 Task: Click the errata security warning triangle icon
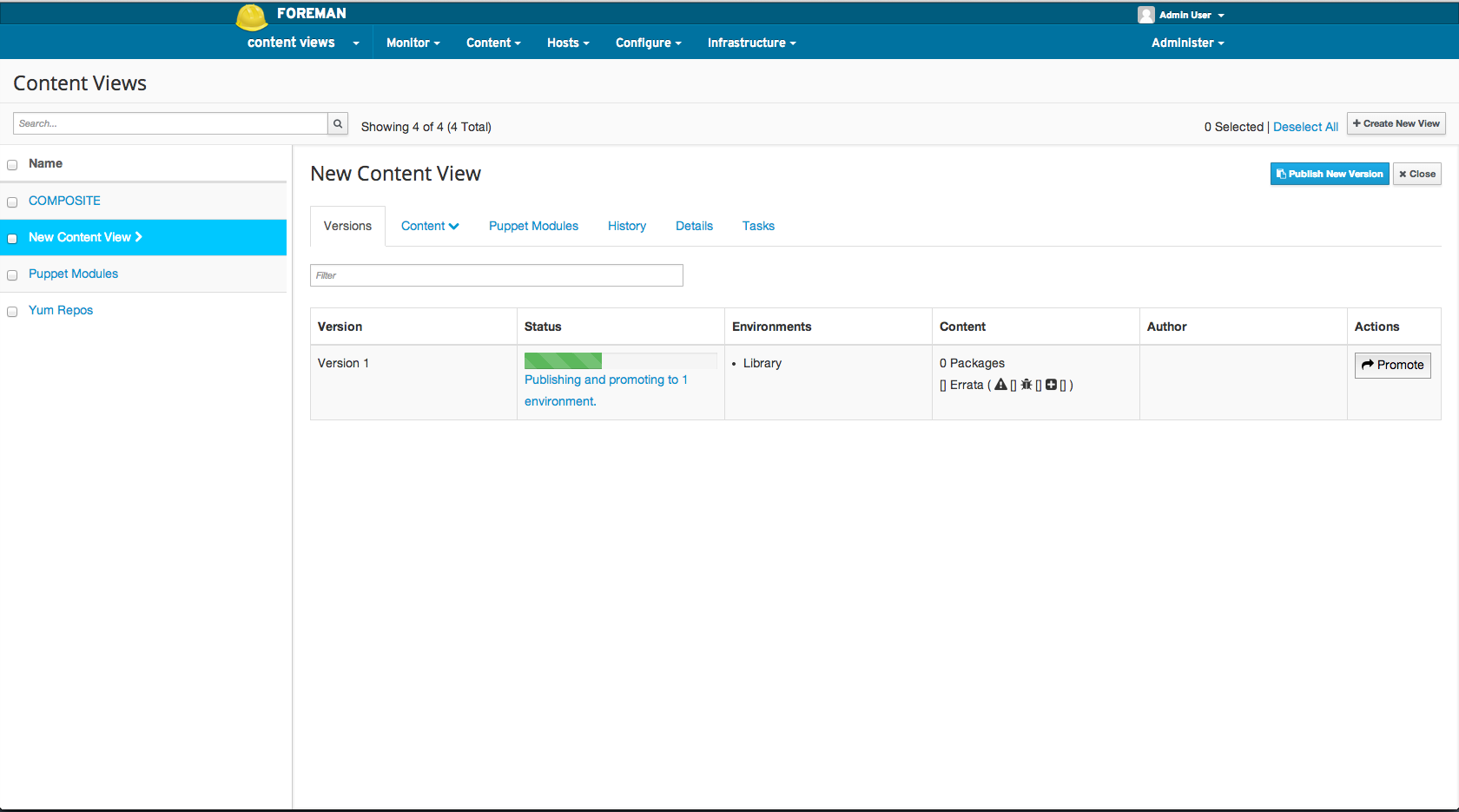(1000, 385)
